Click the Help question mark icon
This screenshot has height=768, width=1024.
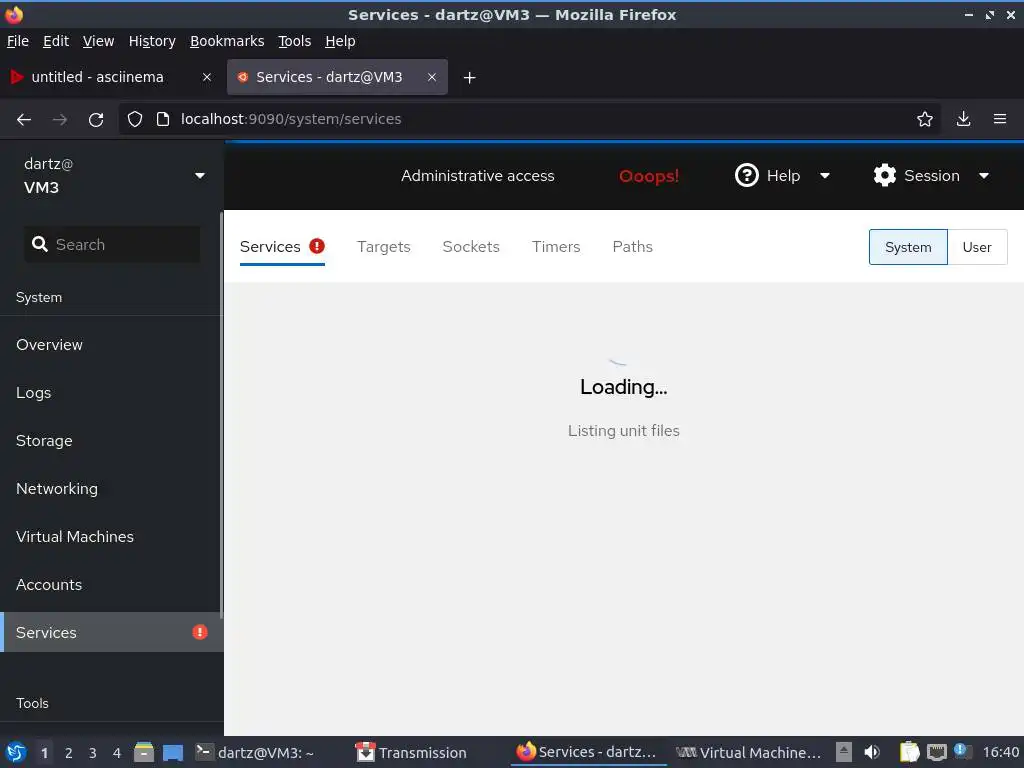coord(746,175)
